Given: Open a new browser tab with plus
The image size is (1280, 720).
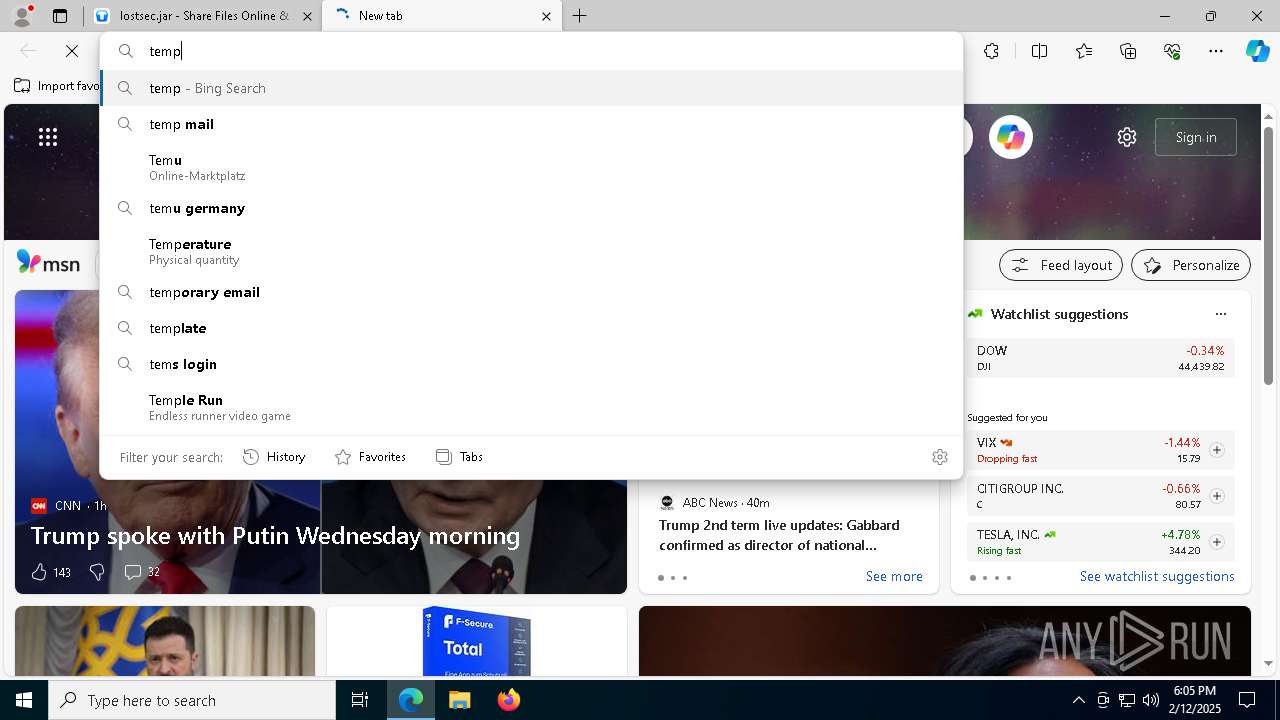Looking at the screenshot, I should pyautogui.click(x=580, y=16).
